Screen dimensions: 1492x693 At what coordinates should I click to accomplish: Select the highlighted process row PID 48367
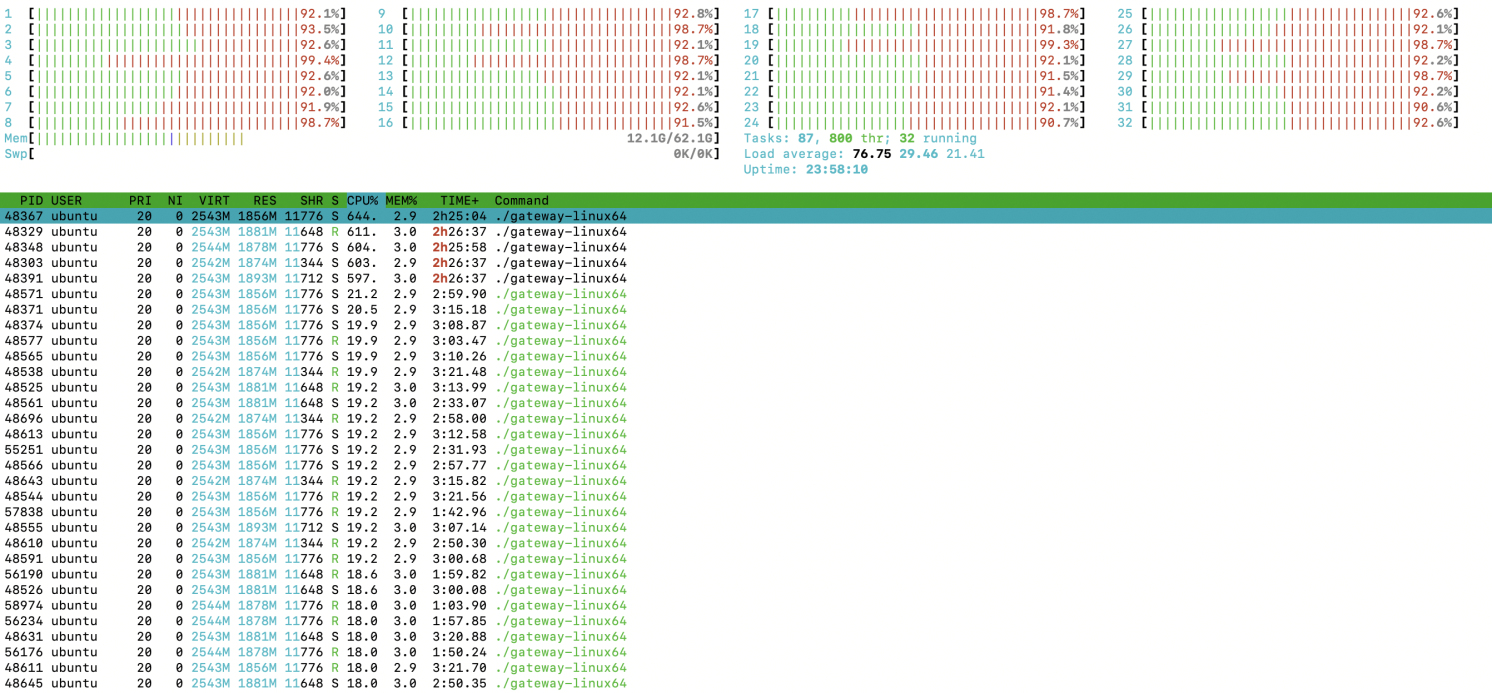click(746, 216)
